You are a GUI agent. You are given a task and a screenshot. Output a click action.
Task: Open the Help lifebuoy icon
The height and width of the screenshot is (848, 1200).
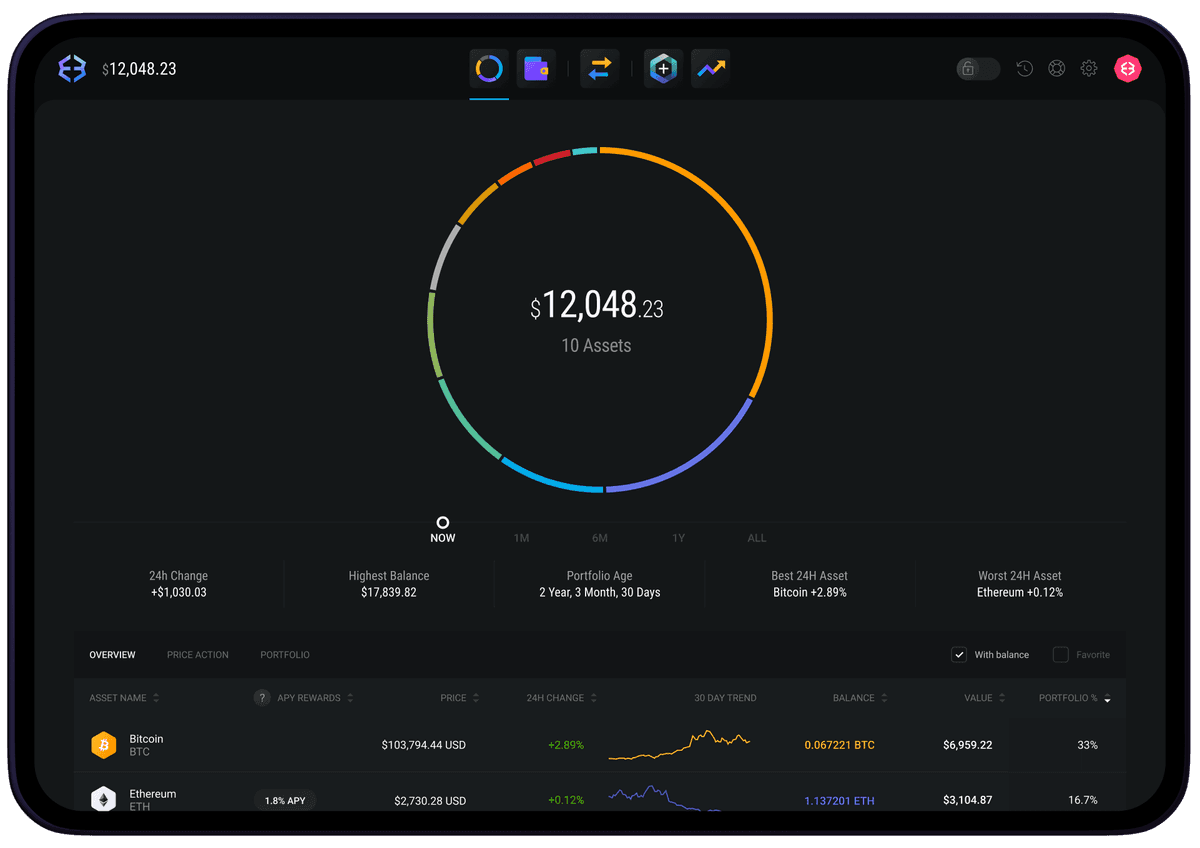pos(1057,69)
